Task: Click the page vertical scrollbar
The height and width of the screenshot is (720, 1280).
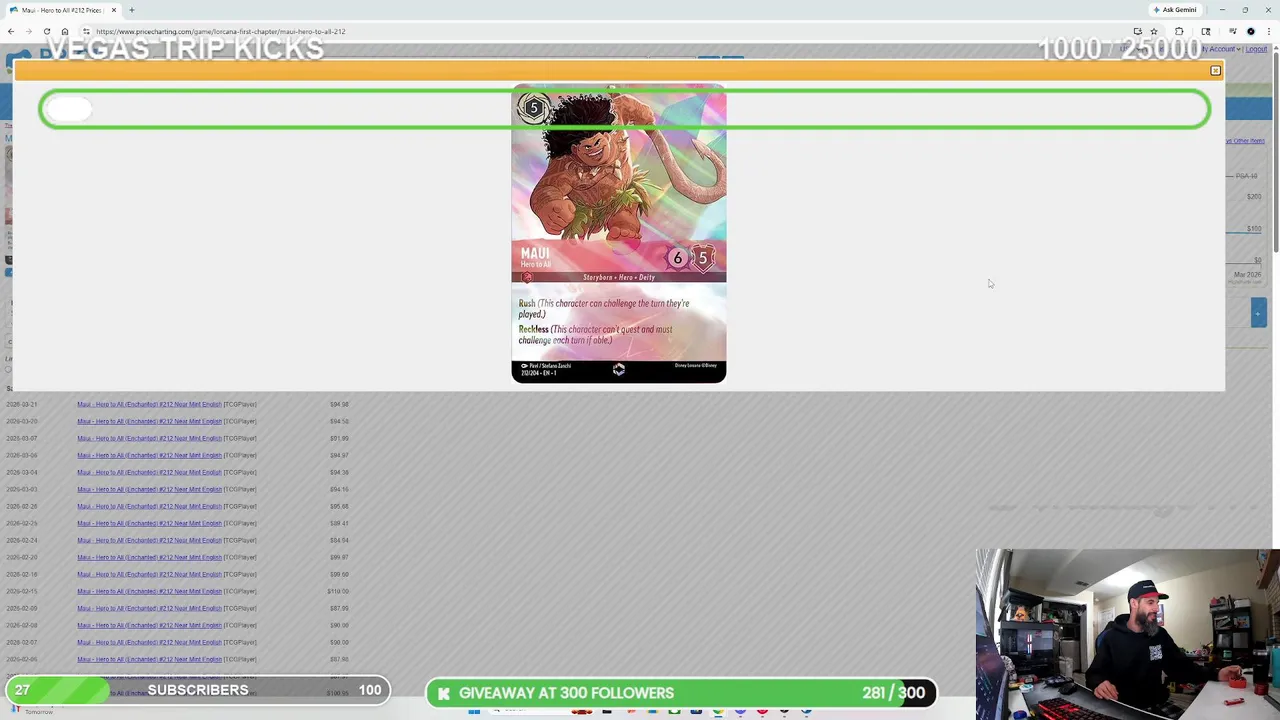Action: [1276, 150]
